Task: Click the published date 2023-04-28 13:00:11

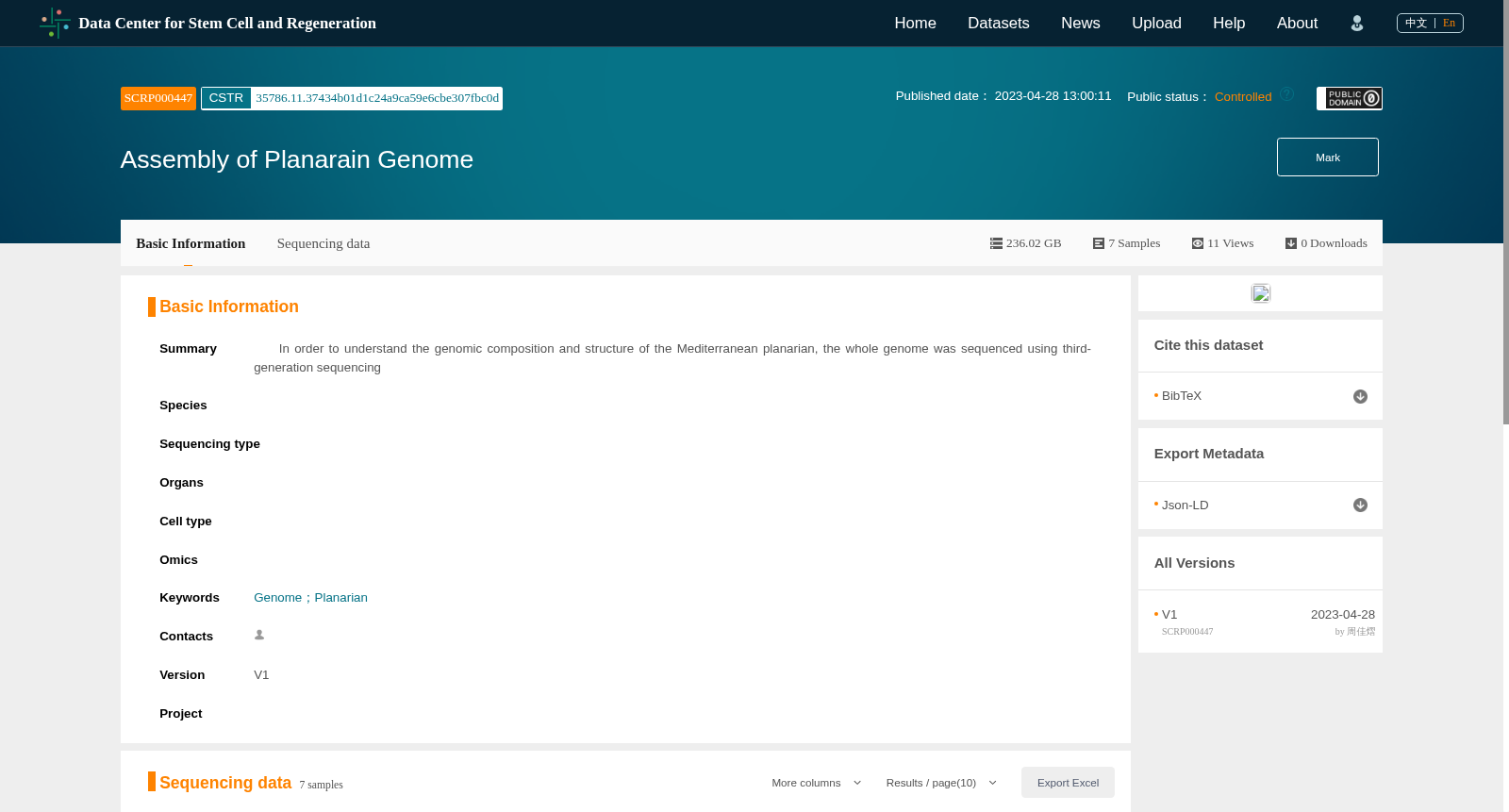Action: coord(1053,96)
